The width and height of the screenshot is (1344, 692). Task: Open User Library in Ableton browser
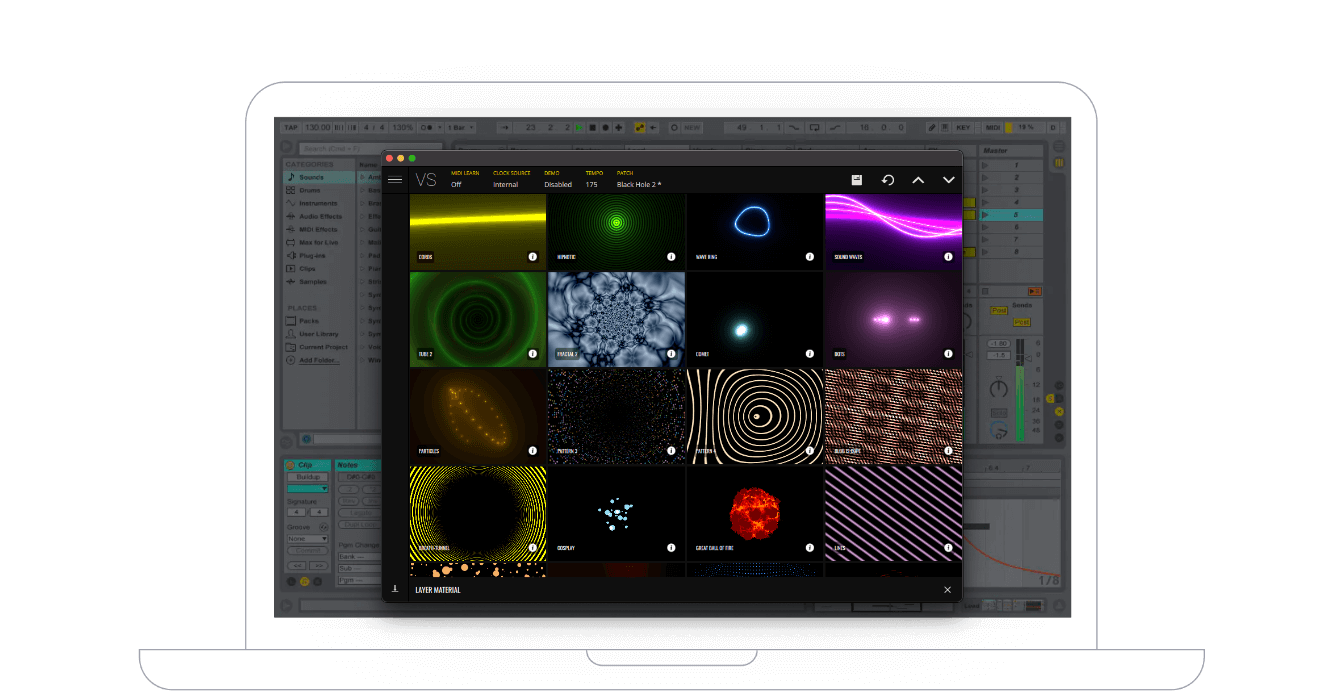tap(318, 334)
